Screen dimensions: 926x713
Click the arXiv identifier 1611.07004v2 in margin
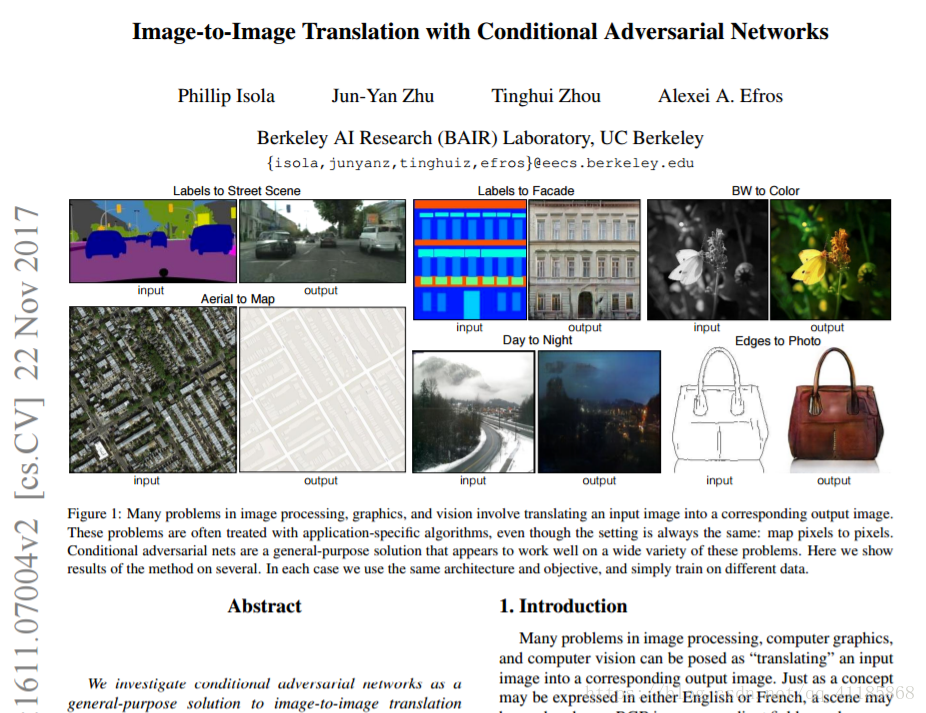point(27,614)
